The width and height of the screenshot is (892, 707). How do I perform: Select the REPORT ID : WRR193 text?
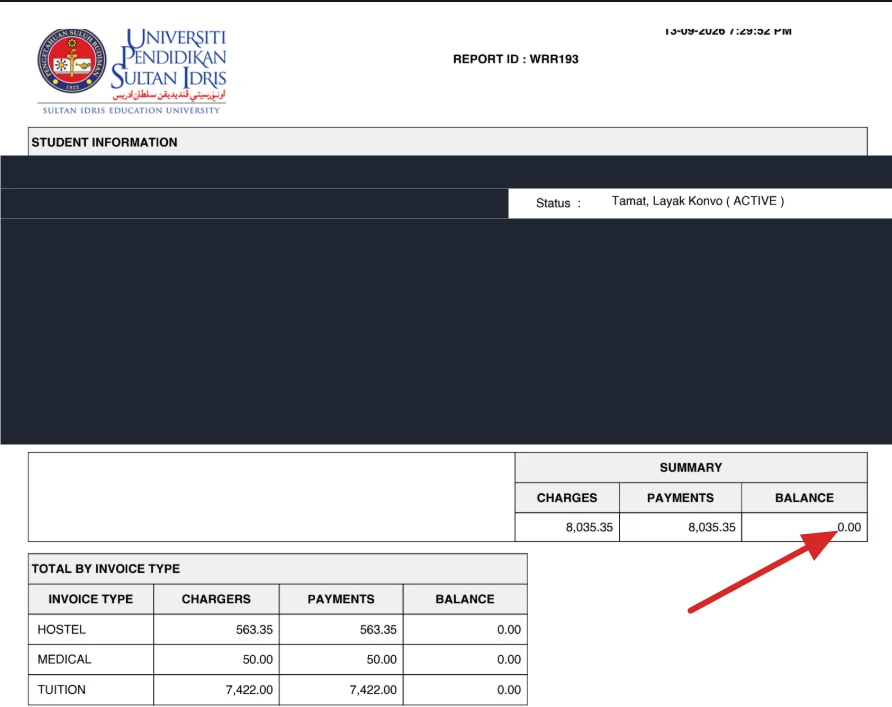[515, 59]
